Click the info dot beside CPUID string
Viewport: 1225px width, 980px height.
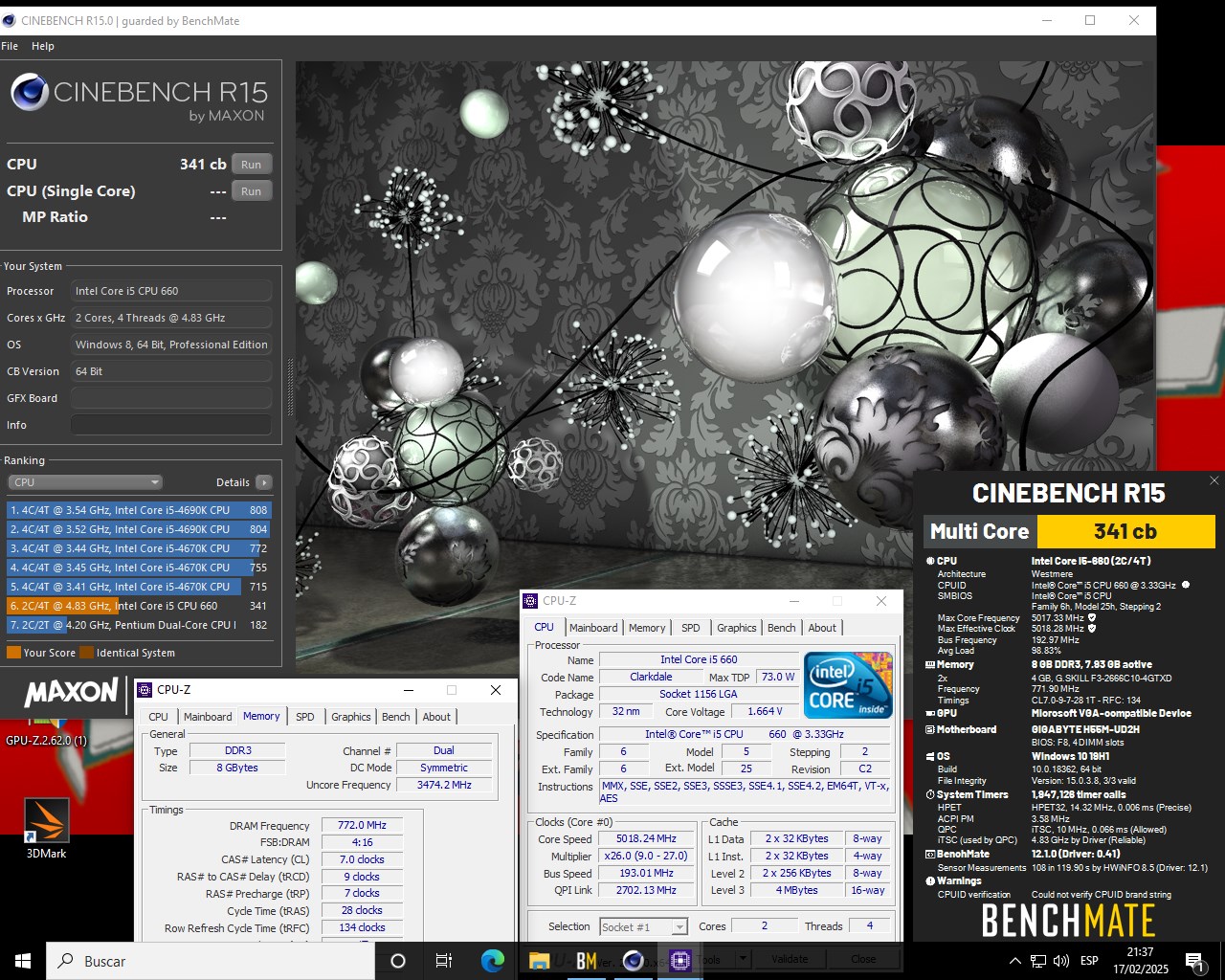click(x=1186, y=585)
